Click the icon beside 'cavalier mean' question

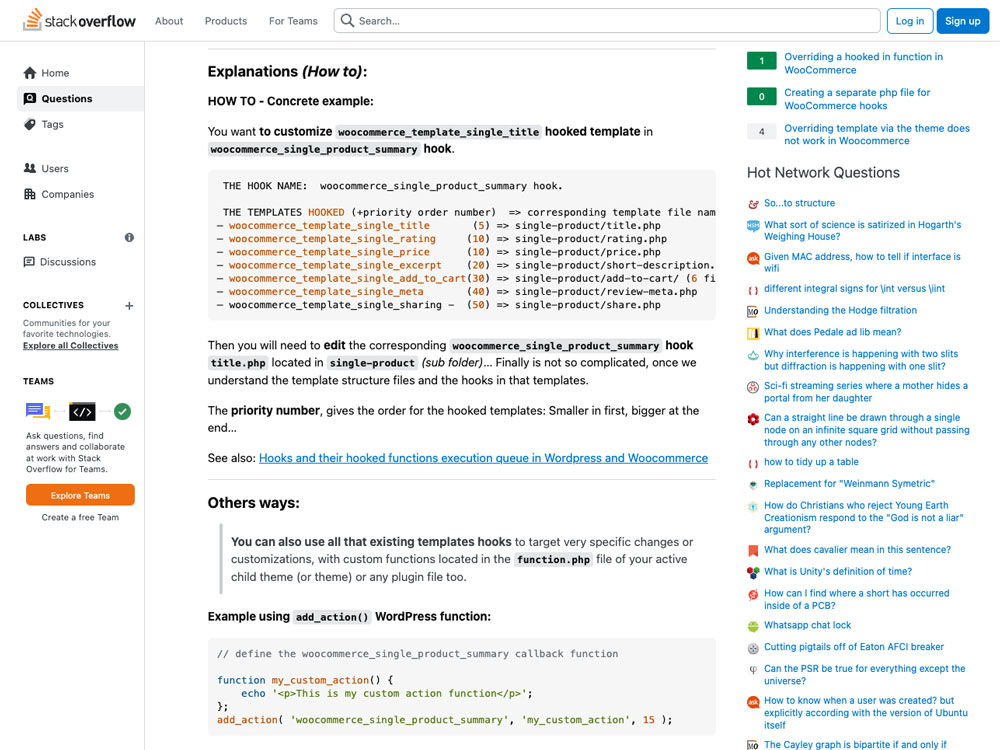[x=753, y=550]
